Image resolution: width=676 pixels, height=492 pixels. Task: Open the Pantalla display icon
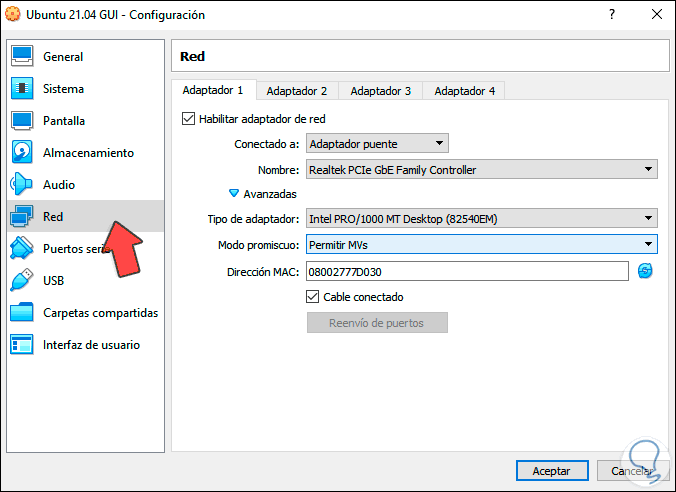pyautogui.click(x=22, y=121)
